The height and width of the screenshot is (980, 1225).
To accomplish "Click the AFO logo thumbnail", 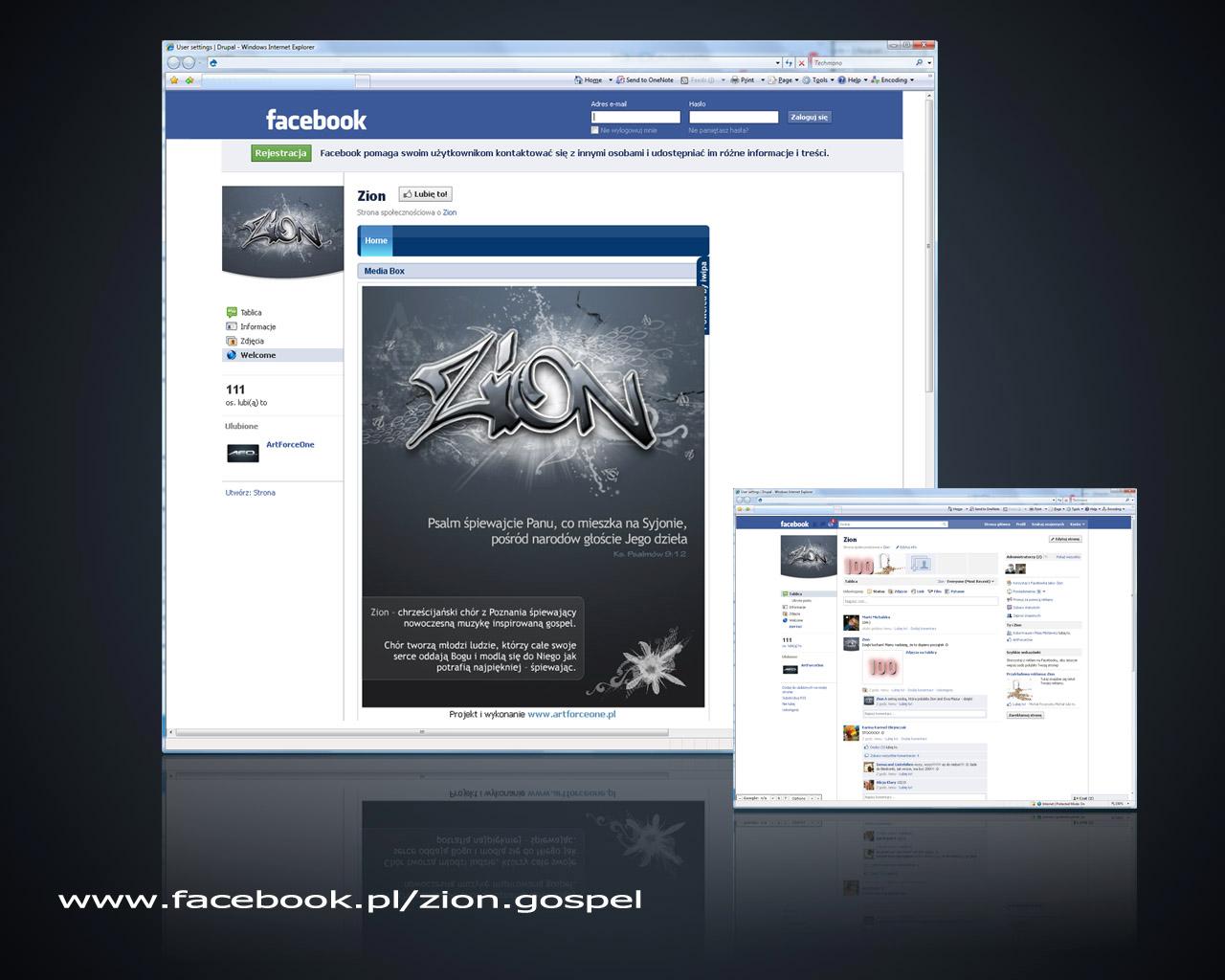I will point(243,453).
